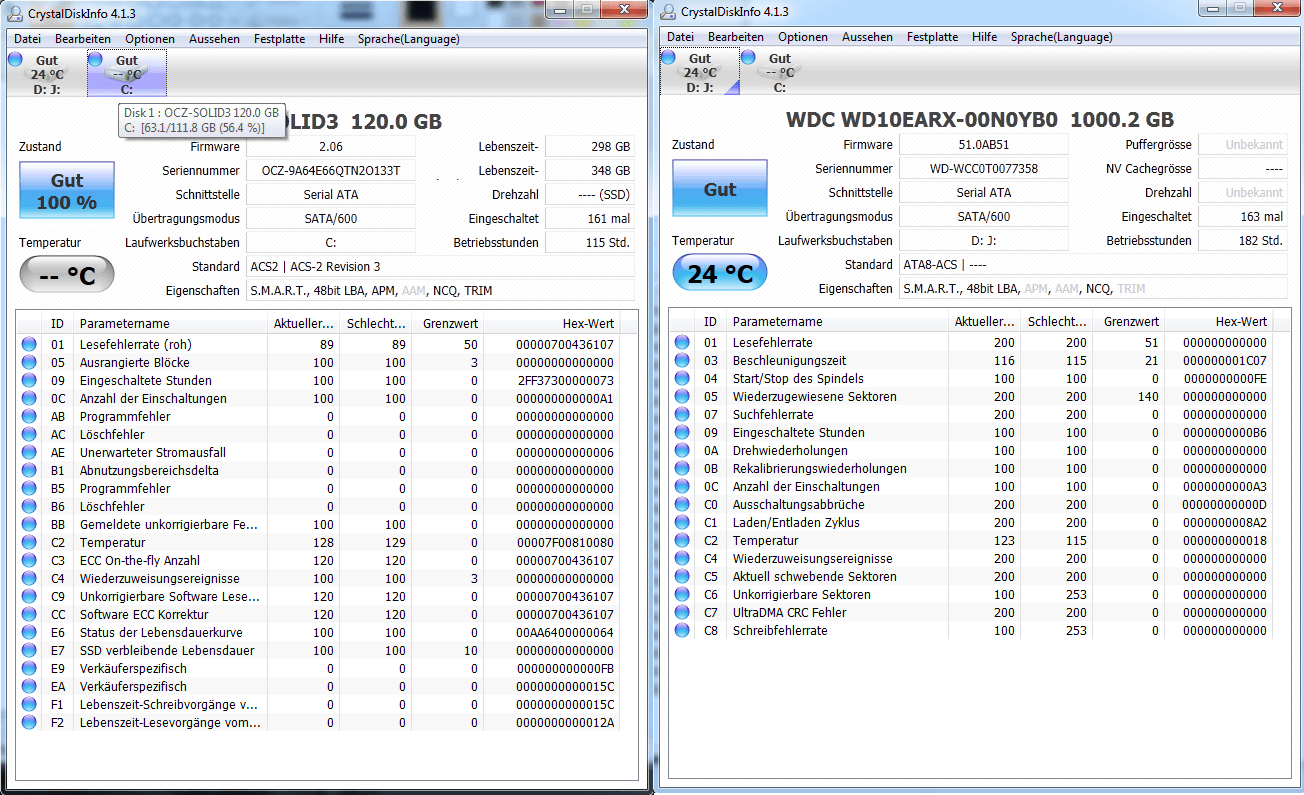Select Rekalibrierungswiederholungen row in right list
1304x795 pixels.
pyautogui.click(x=972, y=469)
